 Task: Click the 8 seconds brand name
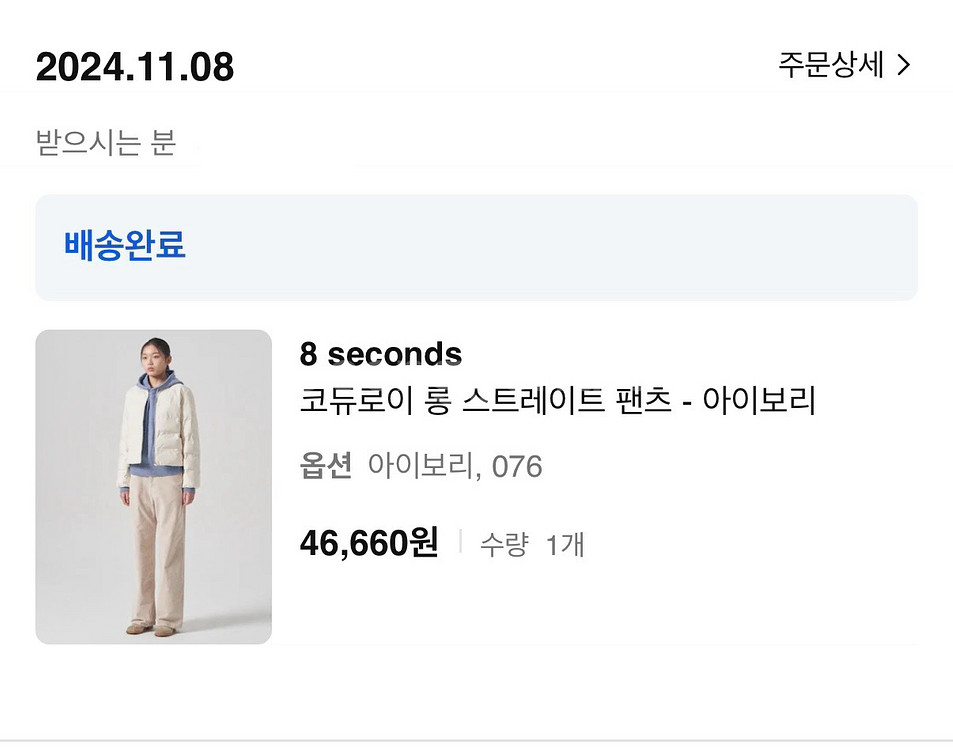(x=380, y=354)
